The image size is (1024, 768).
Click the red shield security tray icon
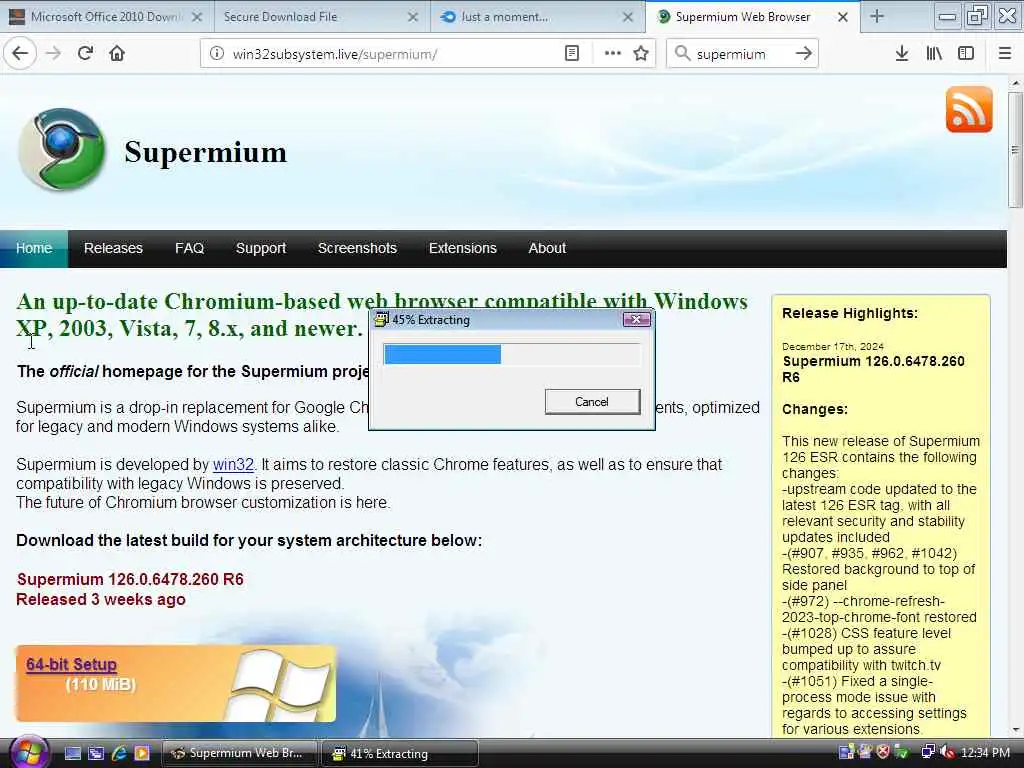point(883,752)
